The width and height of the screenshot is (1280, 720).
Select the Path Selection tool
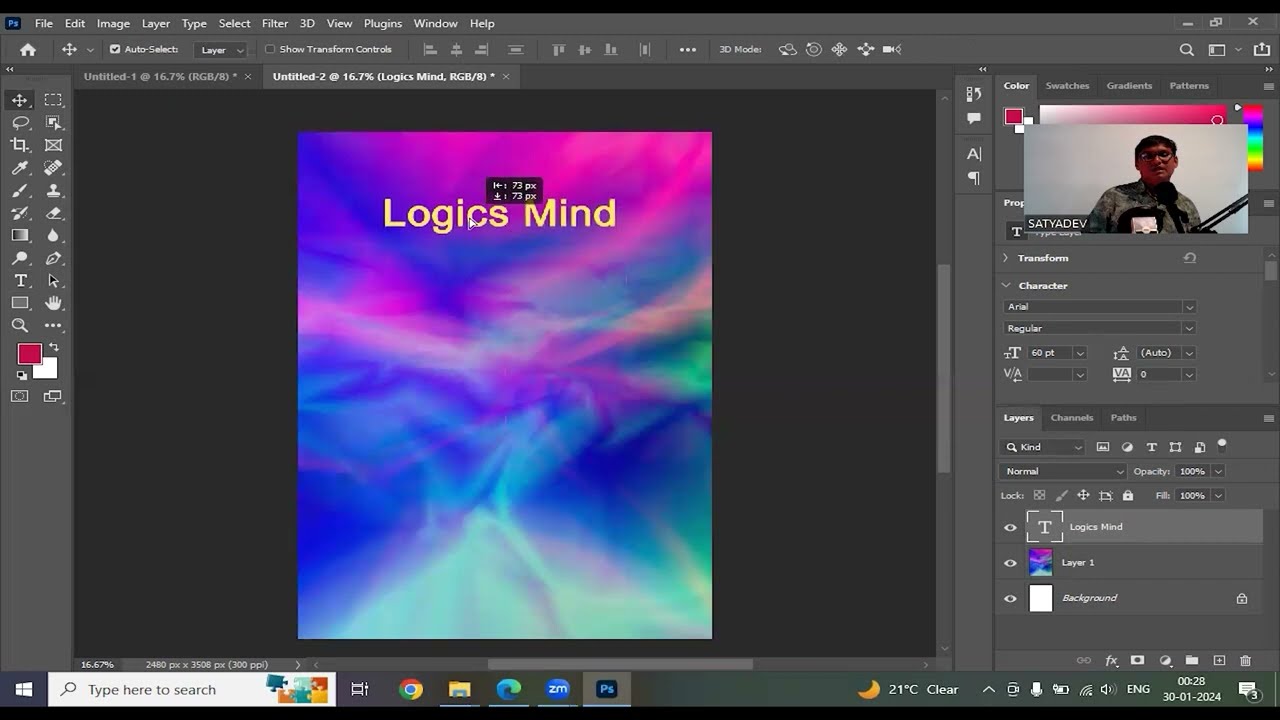pos(53,281)
